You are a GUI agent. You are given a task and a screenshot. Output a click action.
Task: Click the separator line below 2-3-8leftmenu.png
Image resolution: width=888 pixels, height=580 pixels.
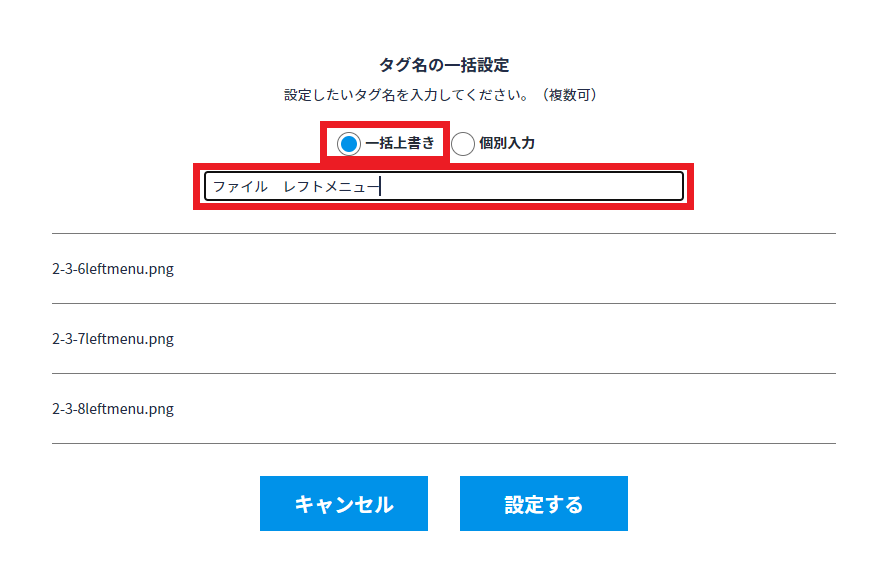click(444, 443)
